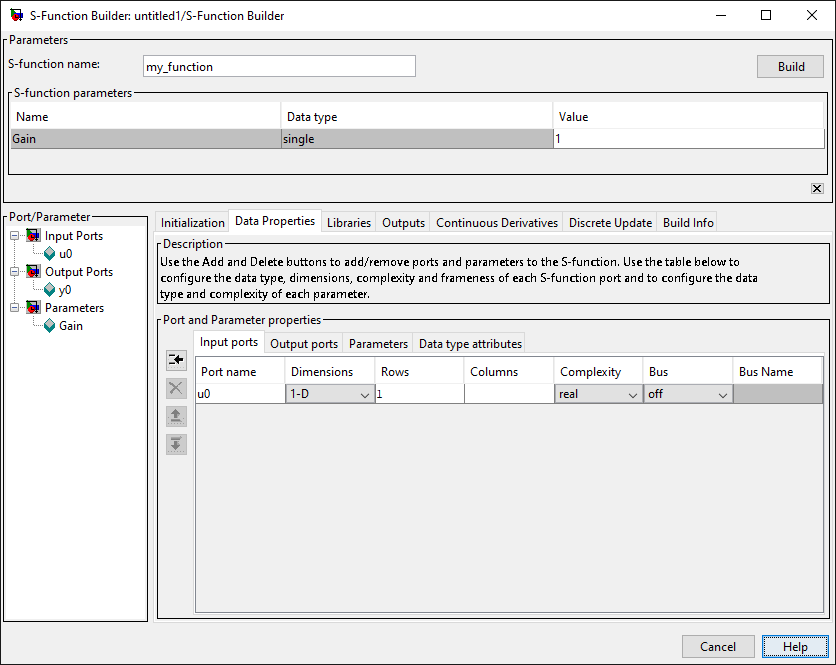Open the Dimensions dropdown for u0
836x665 pixels.
364,395
